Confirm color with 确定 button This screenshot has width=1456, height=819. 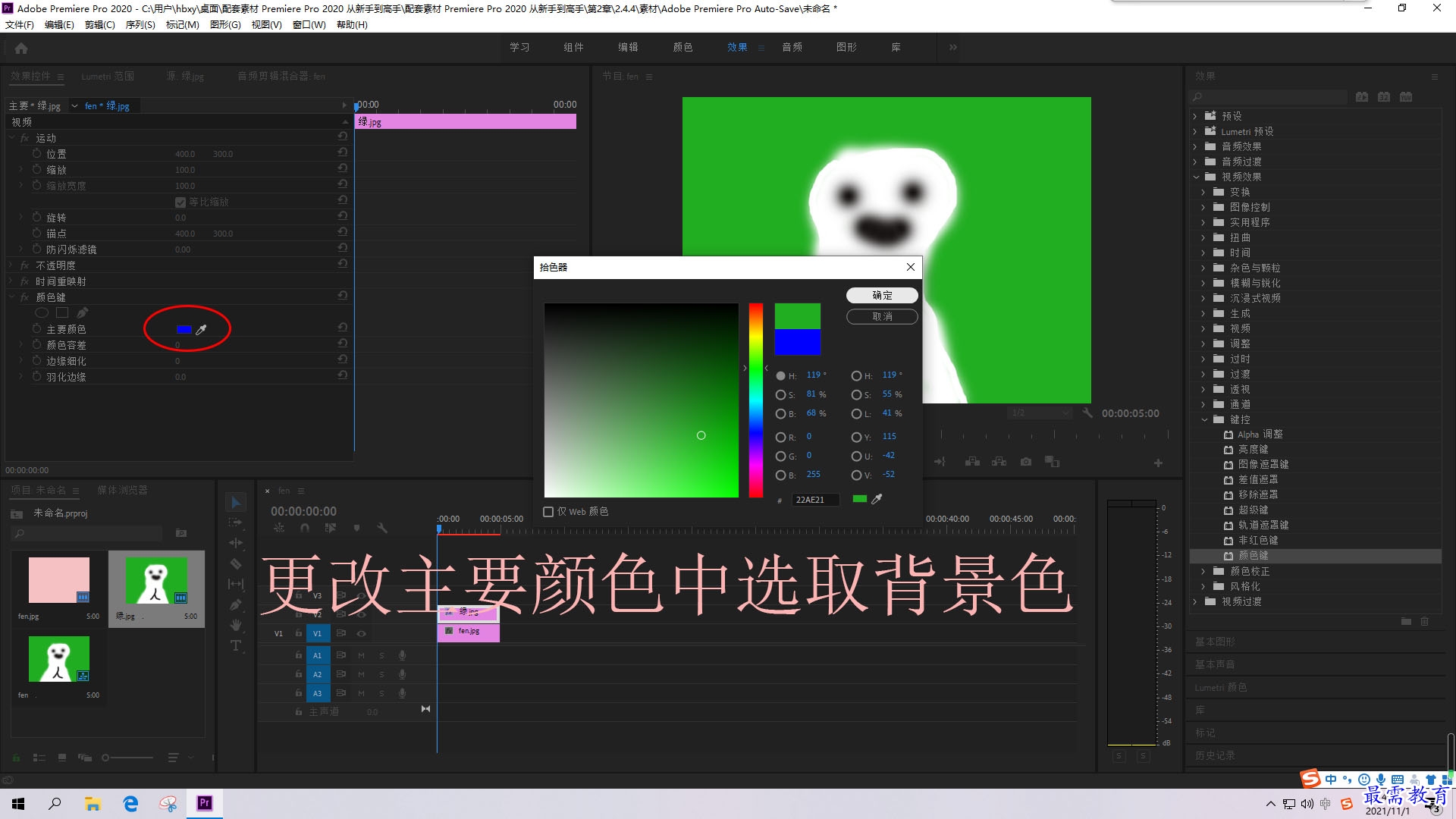point(882,295)
